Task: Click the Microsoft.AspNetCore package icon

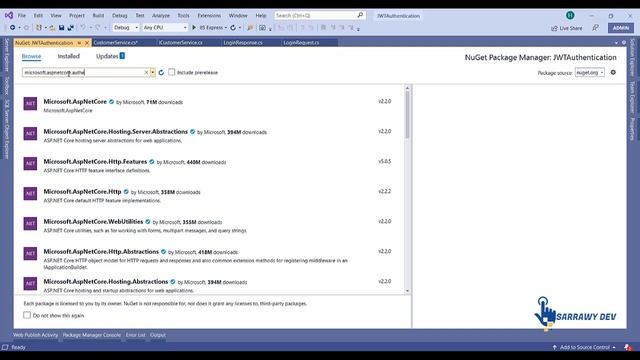Action: tap(30, 104)
